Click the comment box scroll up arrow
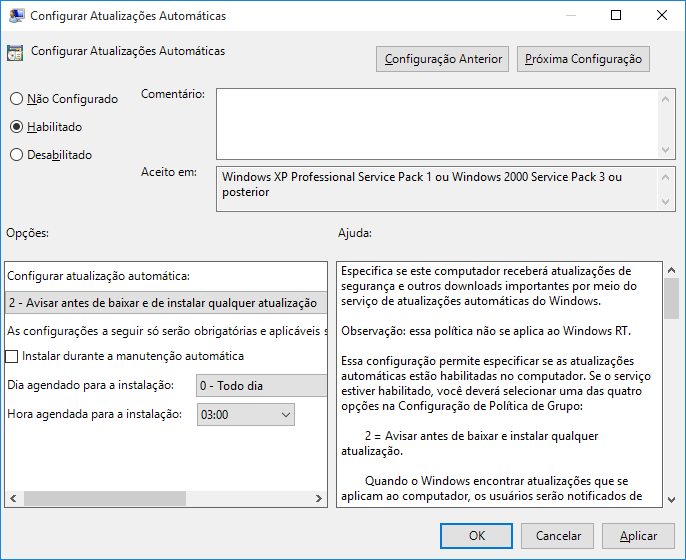Viewport: 686px width, 560px height. (x=665, y=99)
